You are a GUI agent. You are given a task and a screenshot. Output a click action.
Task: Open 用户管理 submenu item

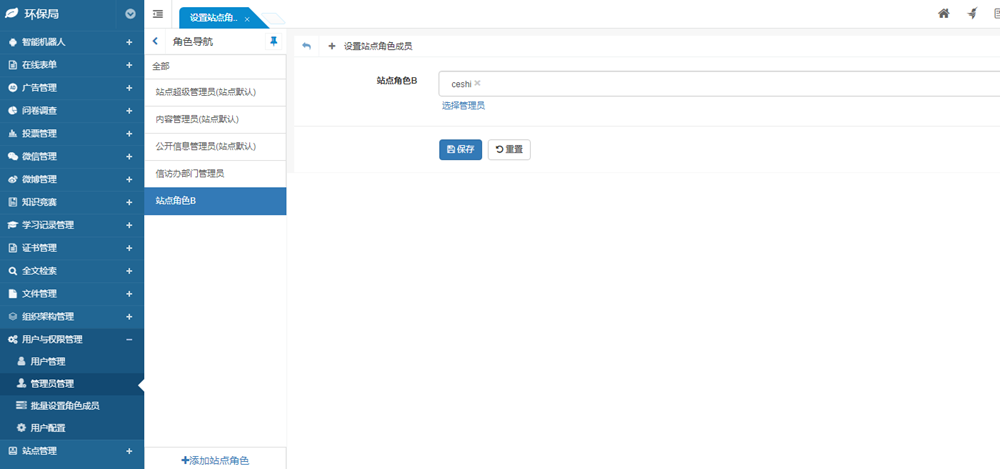pos(47,361)
